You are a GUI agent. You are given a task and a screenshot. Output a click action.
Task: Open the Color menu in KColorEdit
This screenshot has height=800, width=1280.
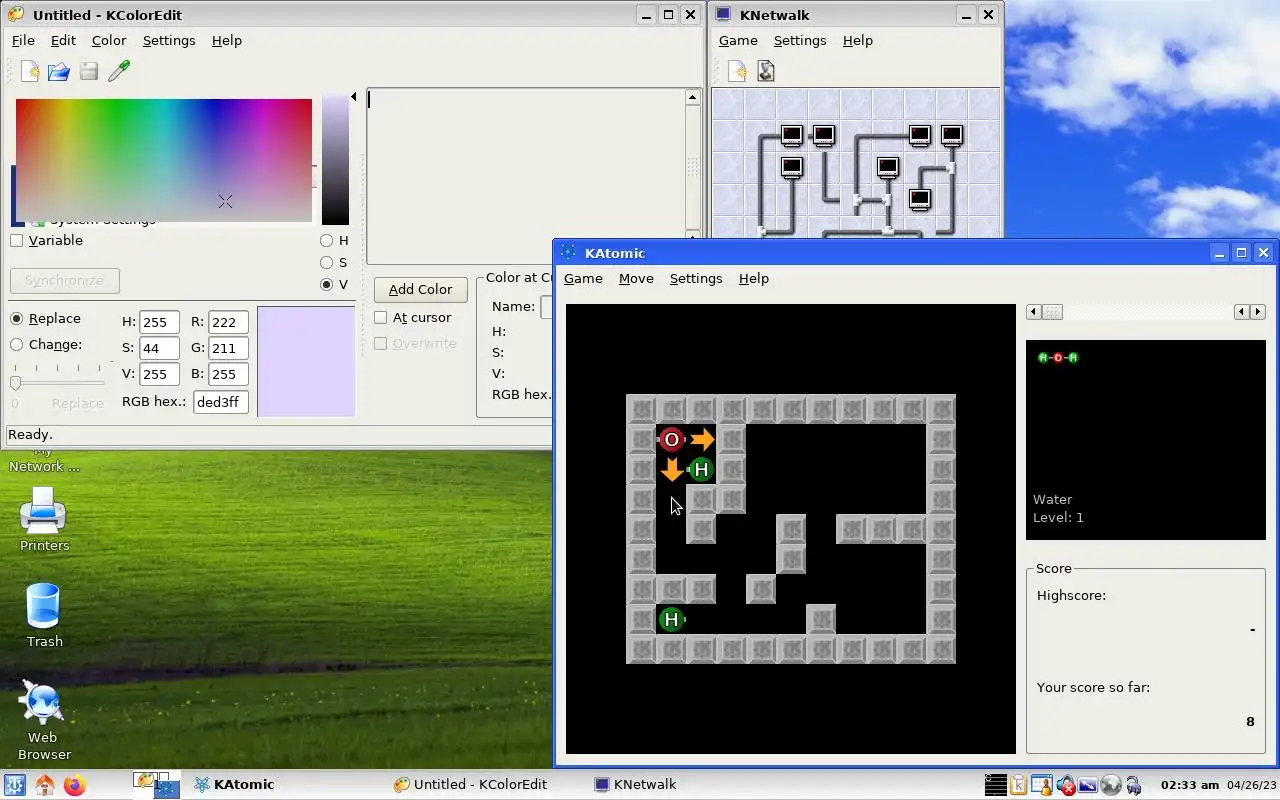point(109,40)
